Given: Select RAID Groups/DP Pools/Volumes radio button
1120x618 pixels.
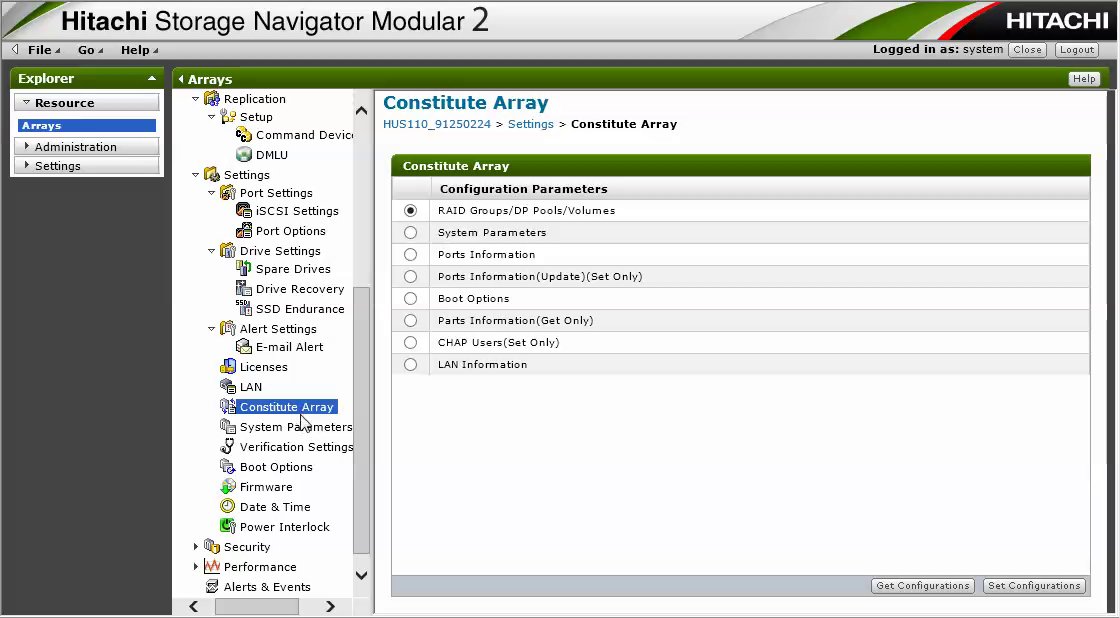Looking at the screenshot, I should [x=410, y=211].
